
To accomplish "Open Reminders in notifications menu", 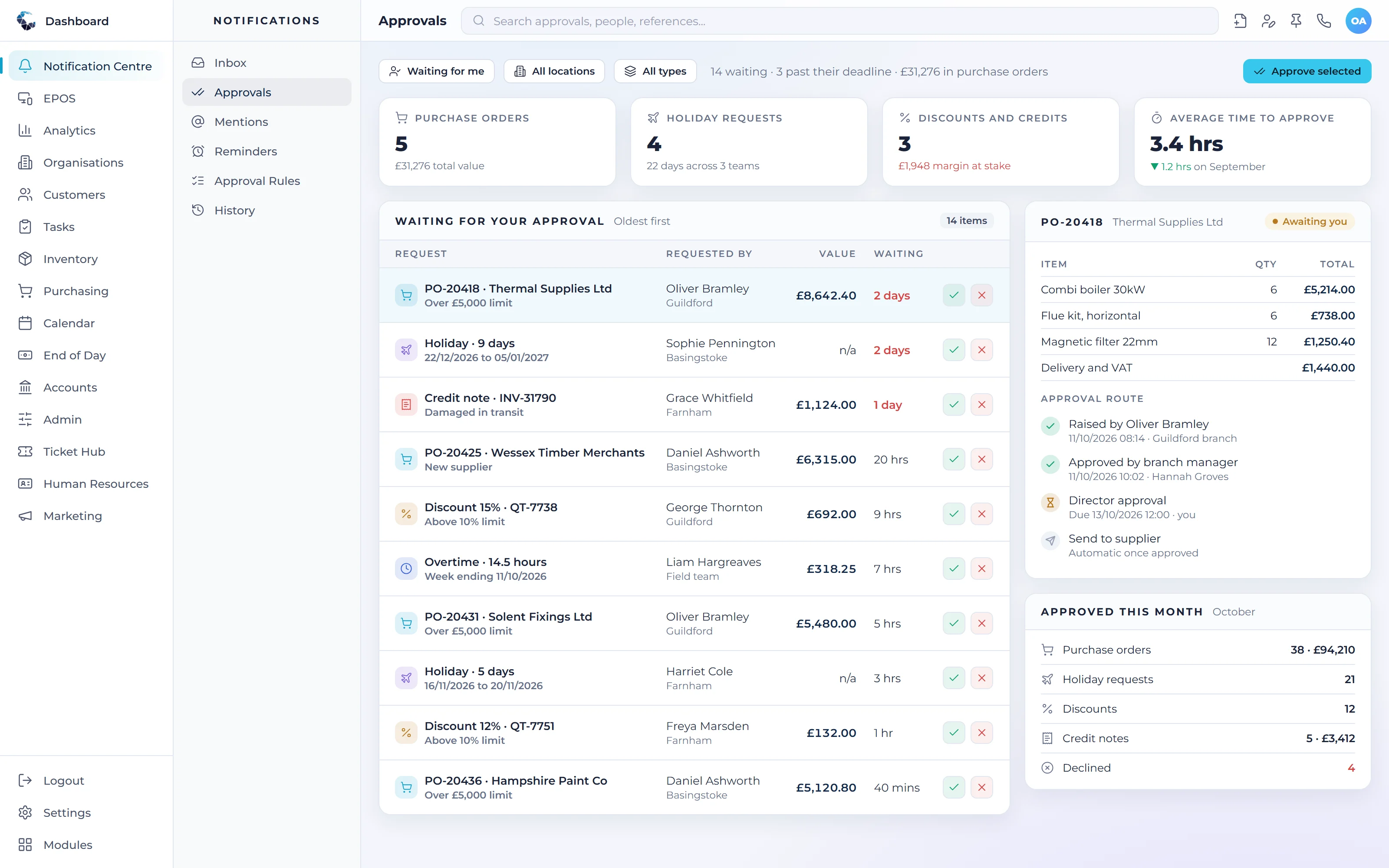I will [x=267, y=151].
